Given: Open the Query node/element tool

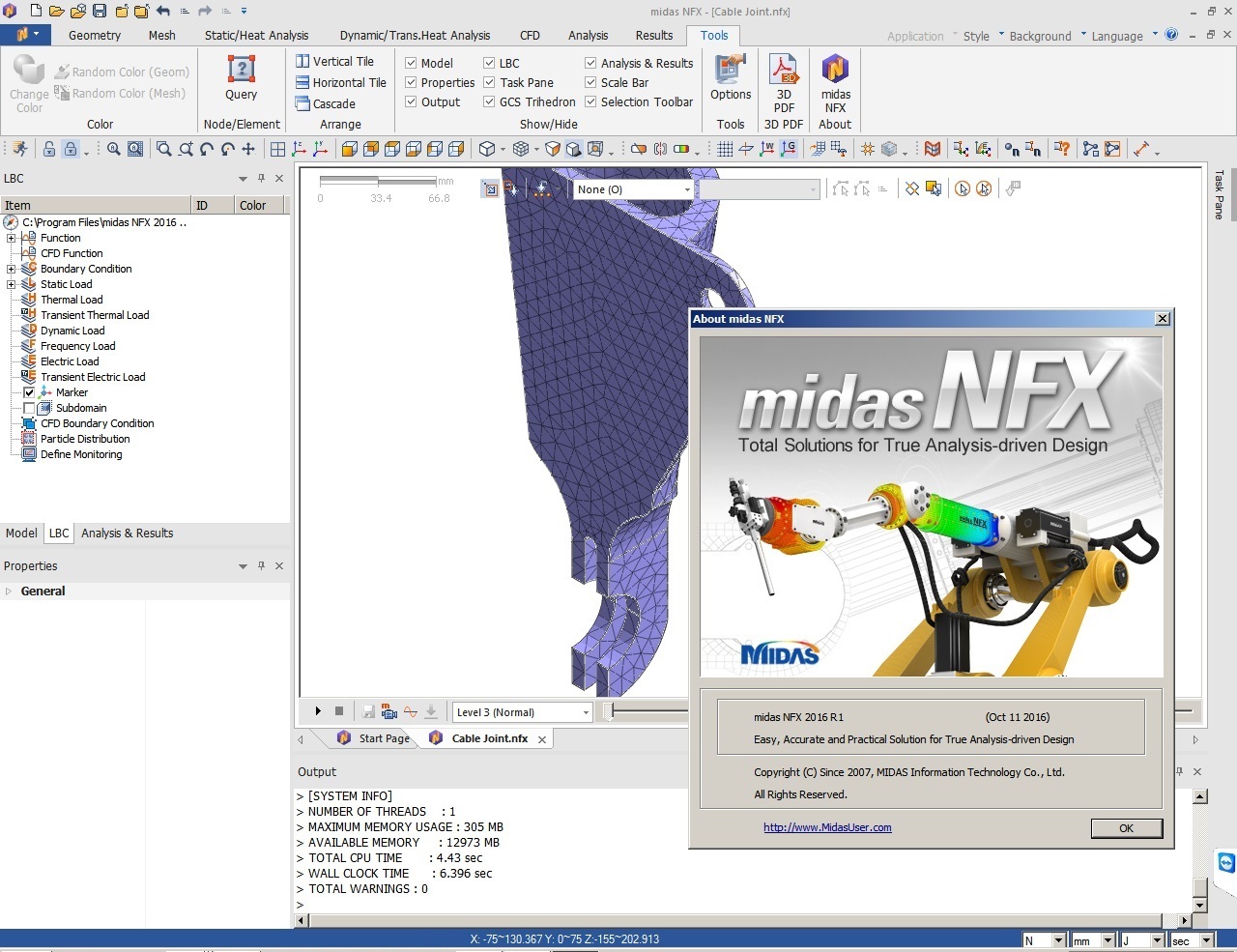Looking at the screenshot, I should click(241, 77).
